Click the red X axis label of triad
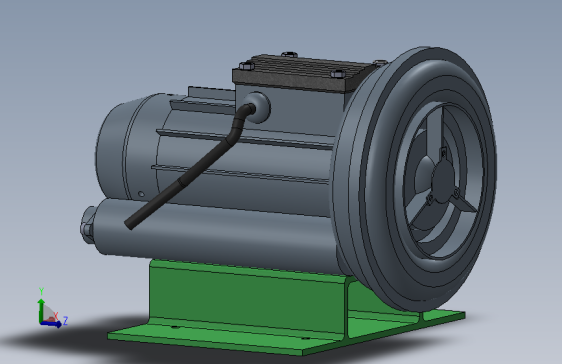The width and height of the screenshot is (562, 364). pyautogui.click(x=56, y=315)
